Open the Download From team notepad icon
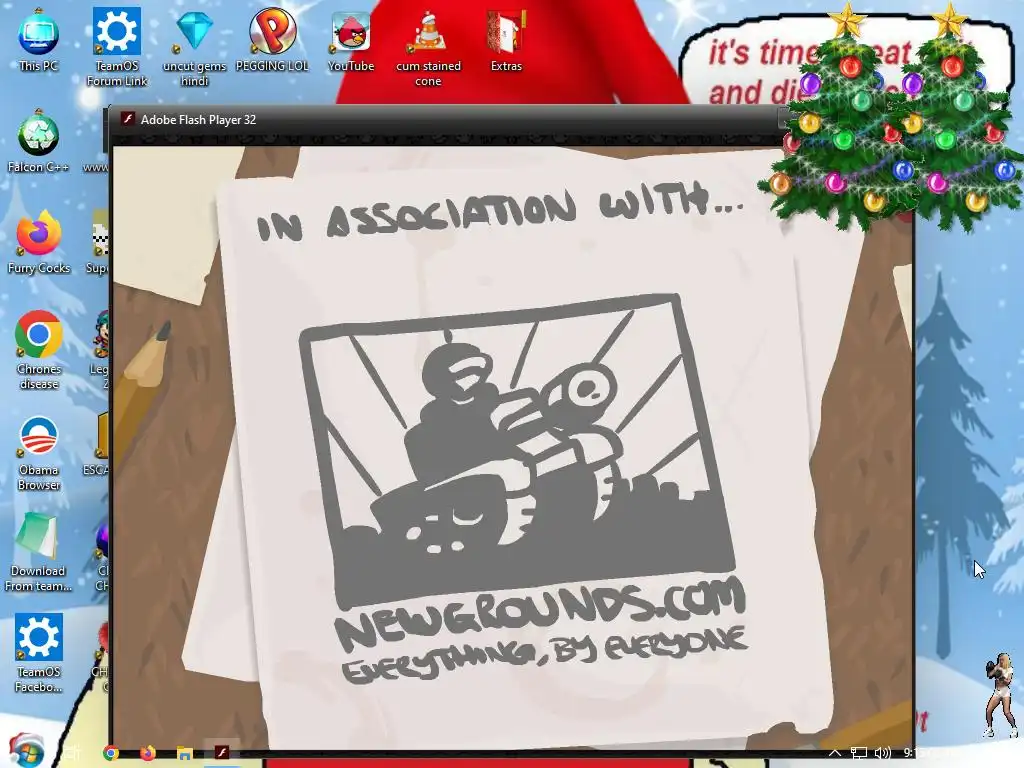 point(38,552)
